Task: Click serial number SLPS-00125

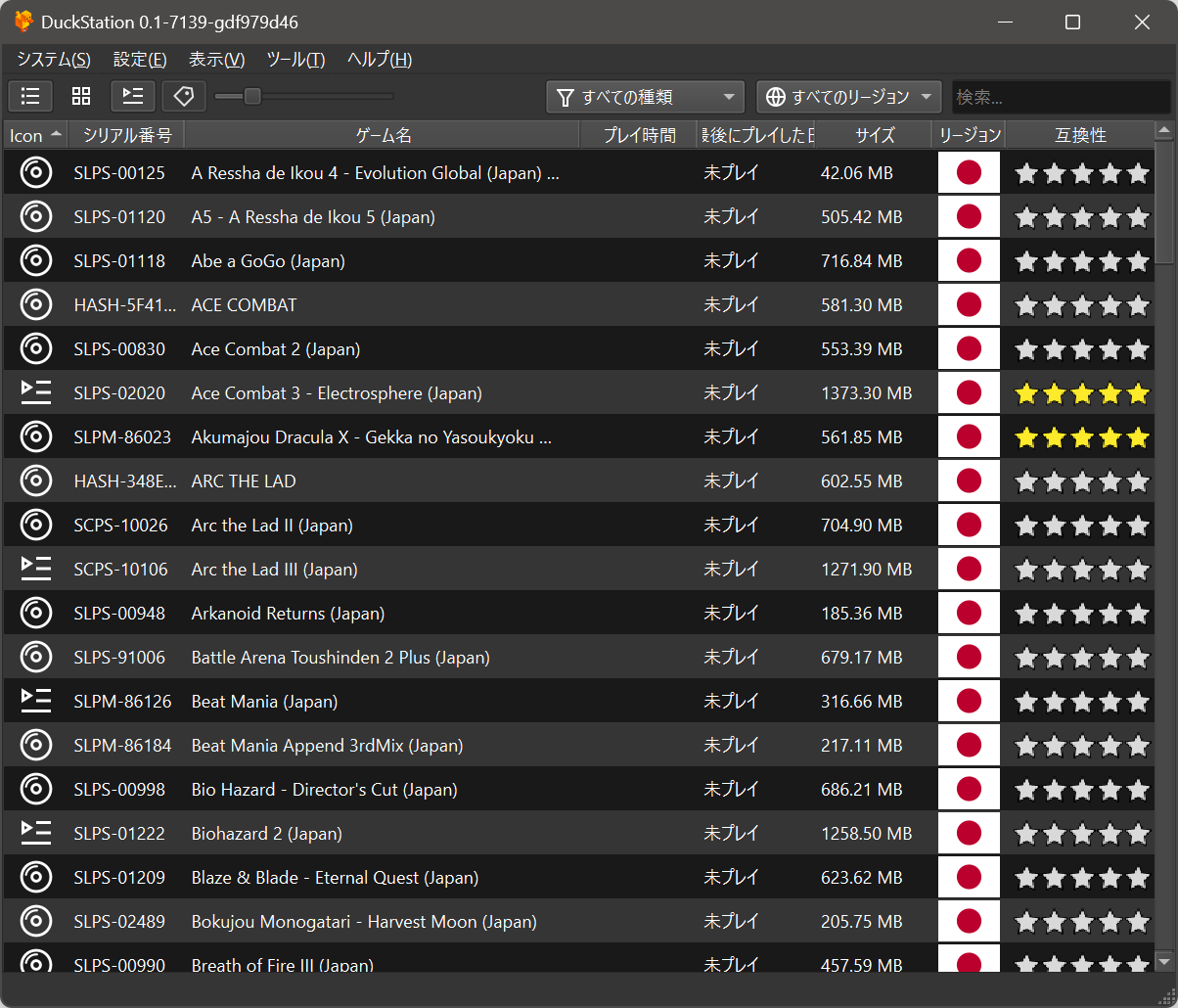Action: click(119, 173)
